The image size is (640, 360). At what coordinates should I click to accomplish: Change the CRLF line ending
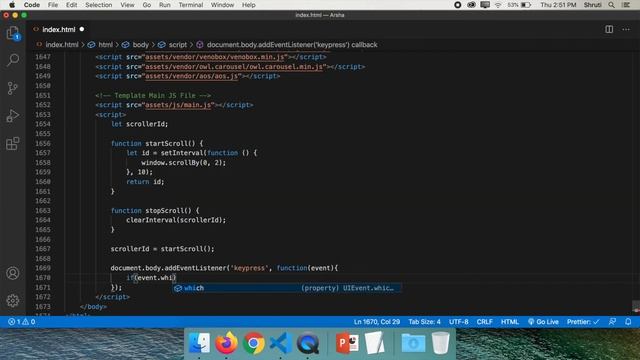(x=484, y=322)
